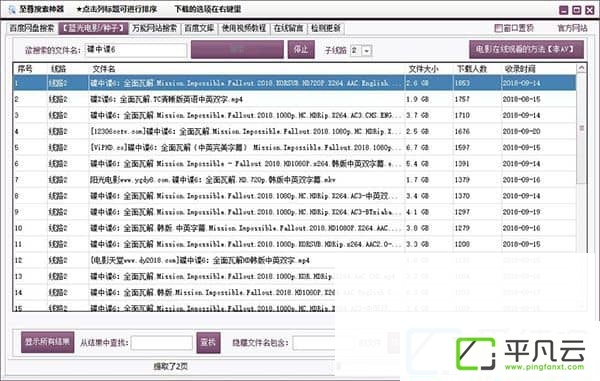Focus the 从结果中查找 input field
600x381 pixels.
pyautogui.click(x=161, y=343)
